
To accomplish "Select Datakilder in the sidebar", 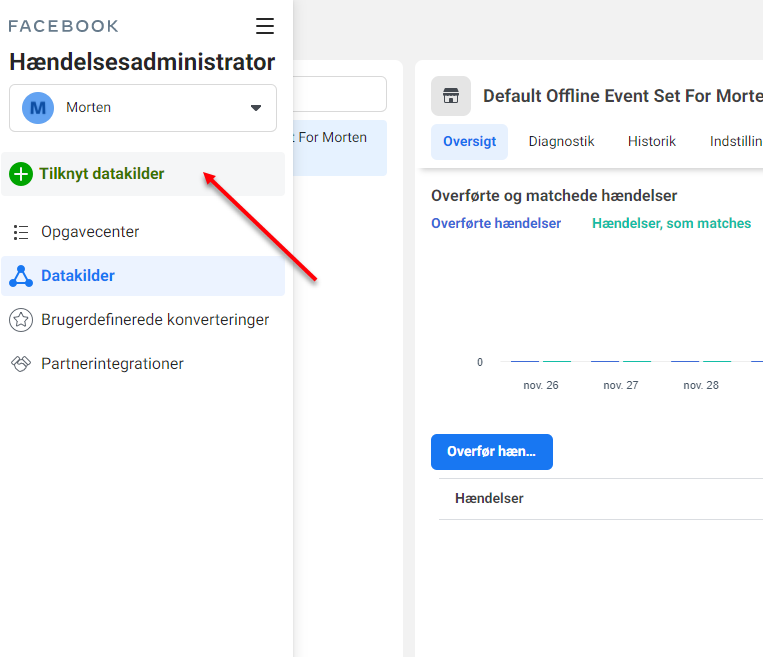I will pyautogui.click(x=143, y=276).
